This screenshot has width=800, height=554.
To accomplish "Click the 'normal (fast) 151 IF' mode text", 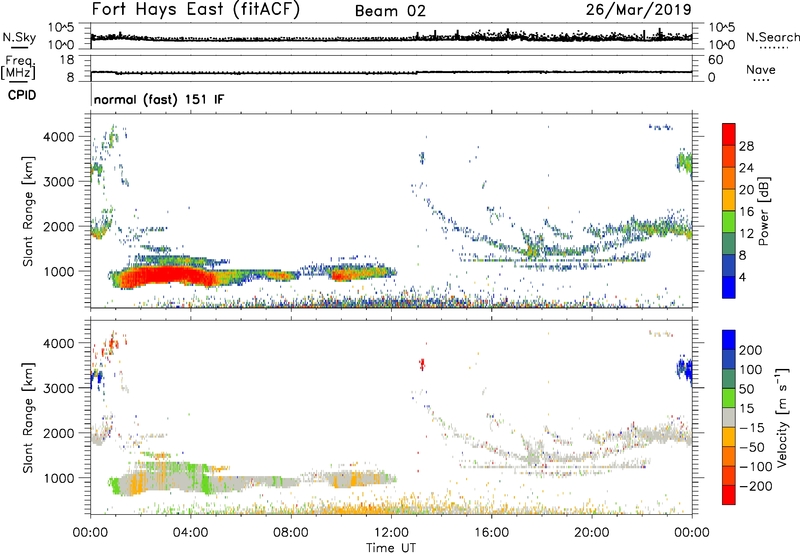I will 159,99.
